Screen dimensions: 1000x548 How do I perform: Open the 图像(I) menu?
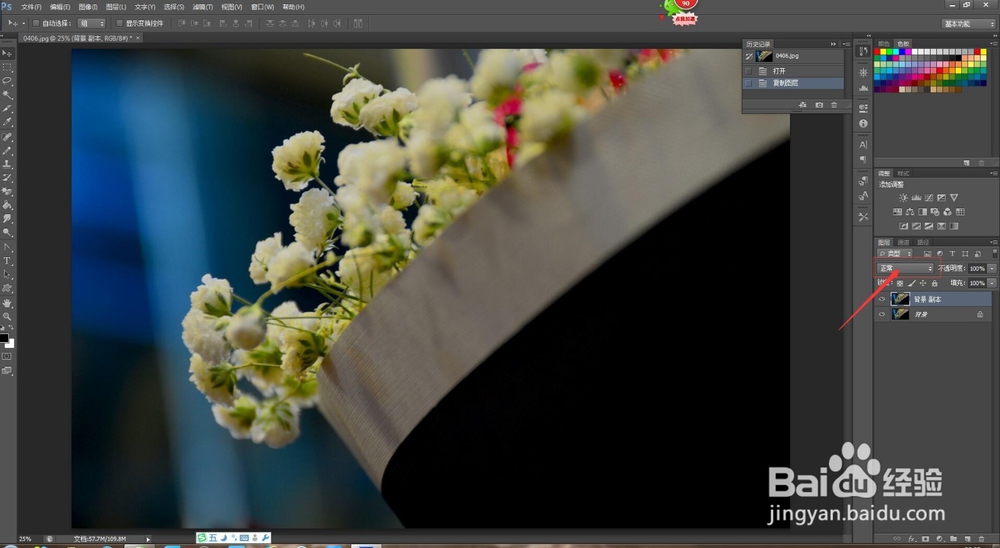coord(87,7)
